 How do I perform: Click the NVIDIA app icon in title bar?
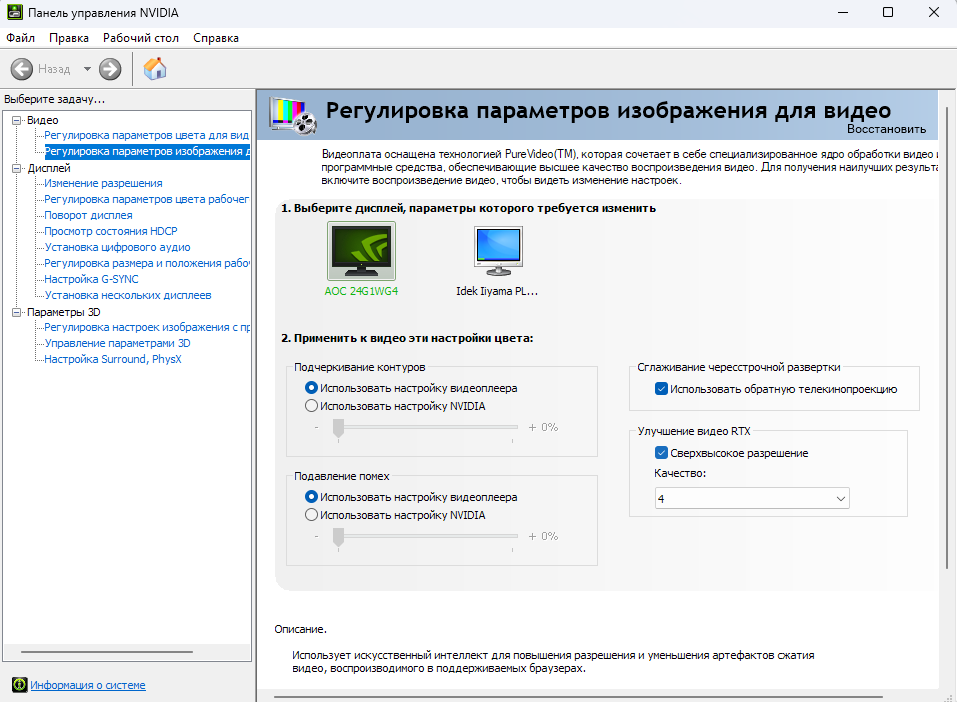pos(15,12)
